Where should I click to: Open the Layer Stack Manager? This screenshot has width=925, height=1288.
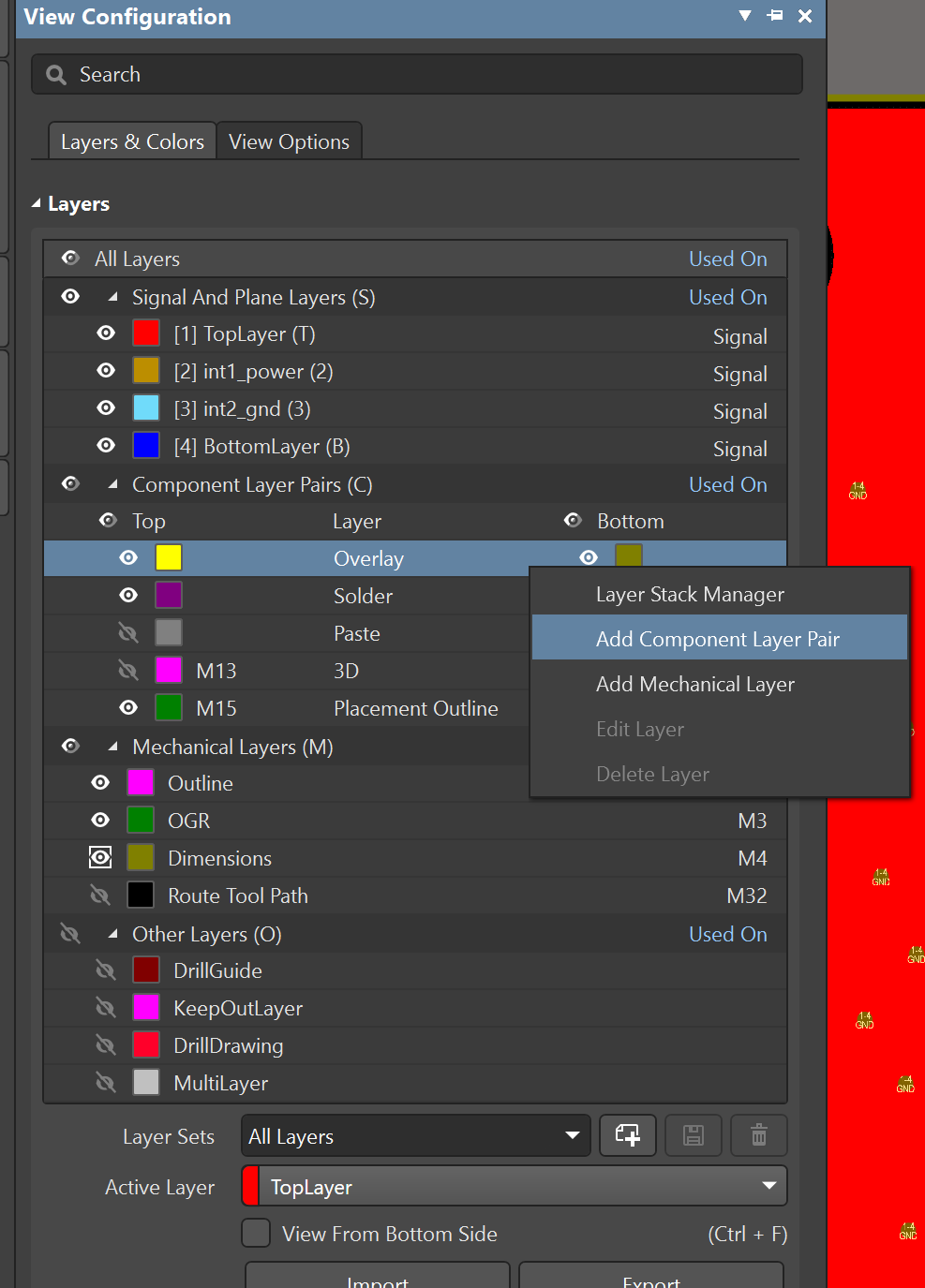coord(690,594)
